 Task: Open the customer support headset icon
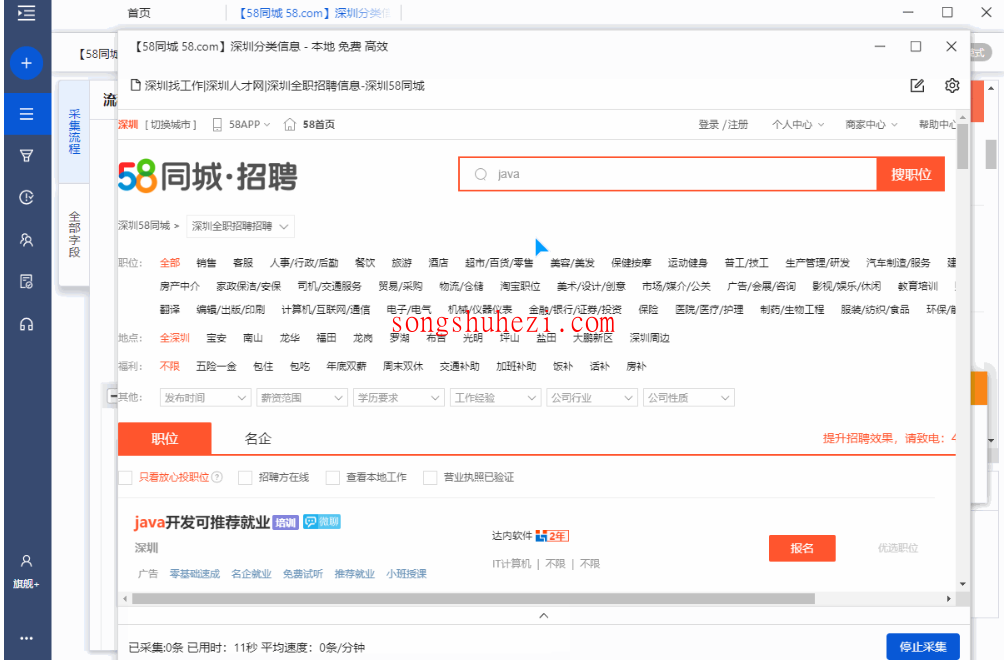point(26,324)
